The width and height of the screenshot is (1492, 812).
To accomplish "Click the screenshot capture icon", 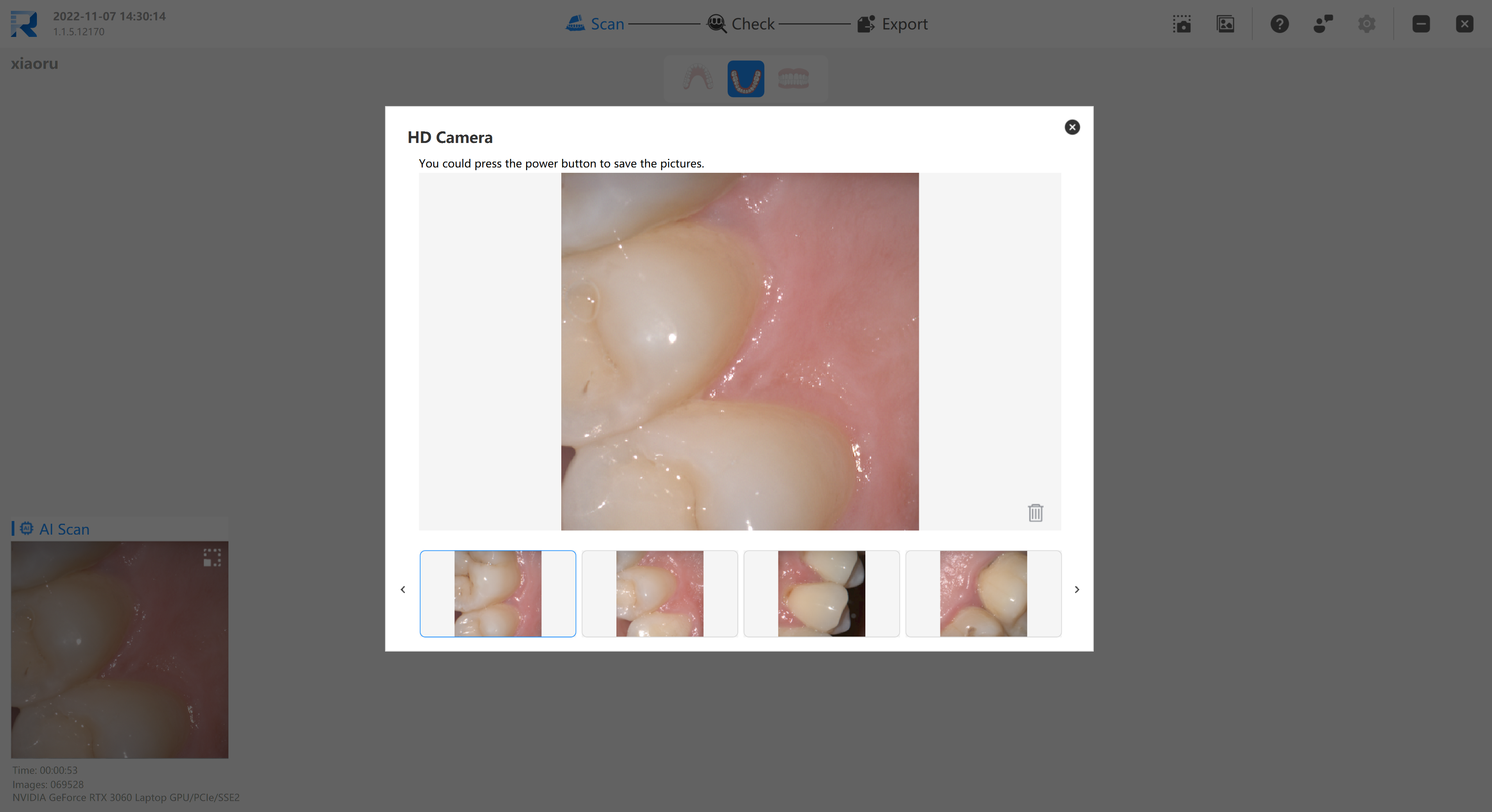I will point(1182,24).
